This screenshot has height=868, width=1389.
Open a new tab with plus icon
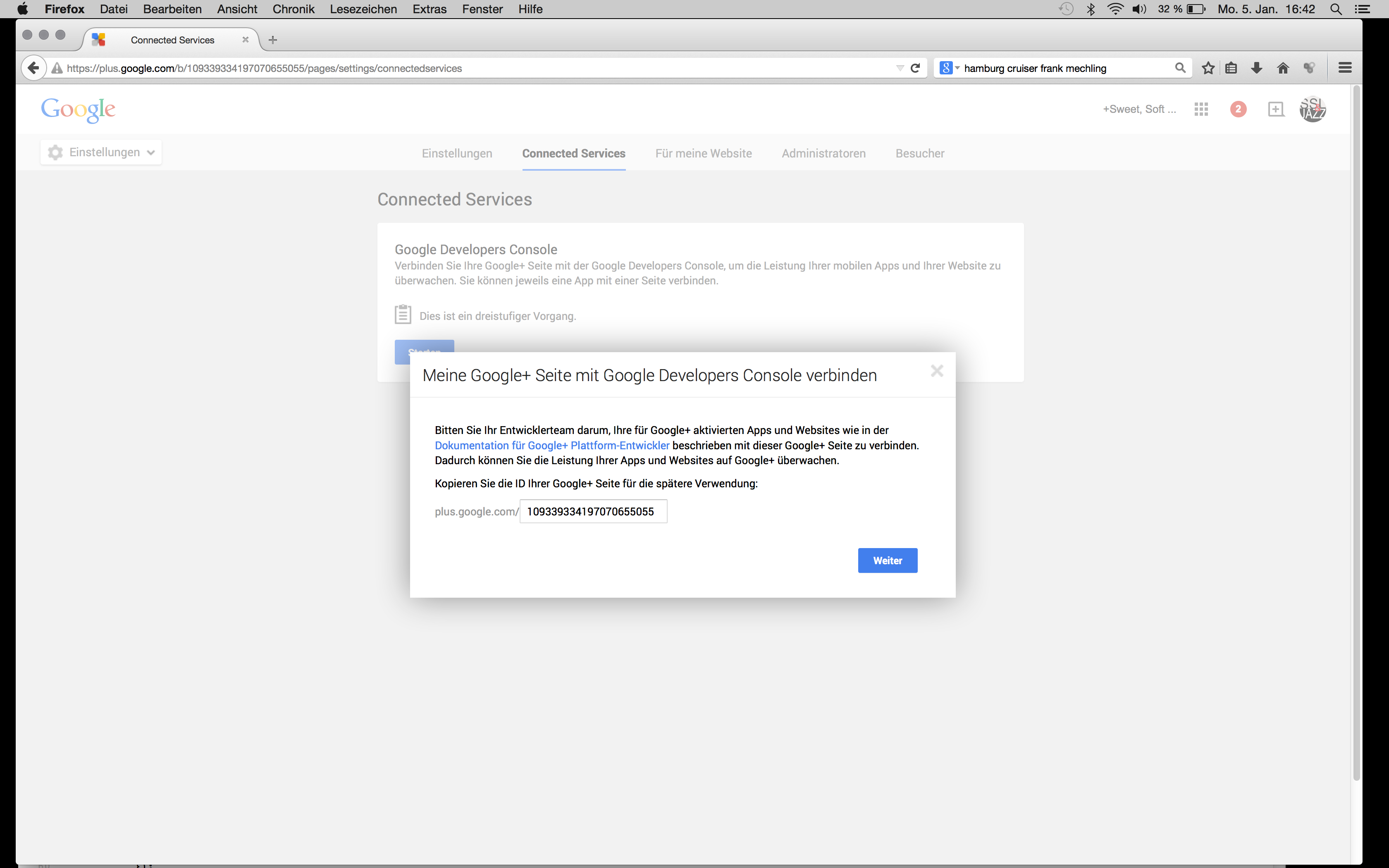[273, 40]
